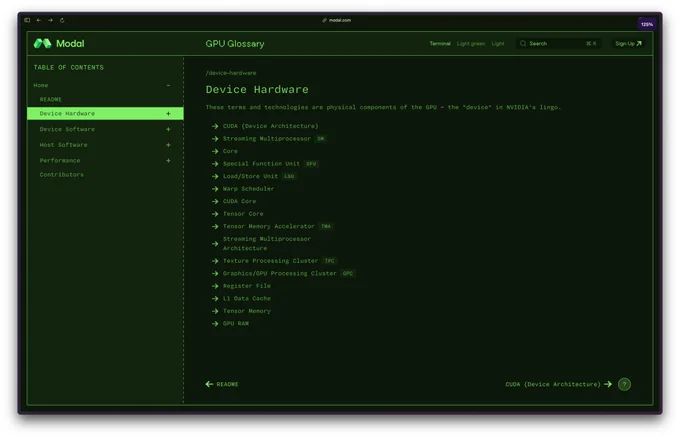Collapse the Home section
The image size is (680, 438).
coord(168,85)
